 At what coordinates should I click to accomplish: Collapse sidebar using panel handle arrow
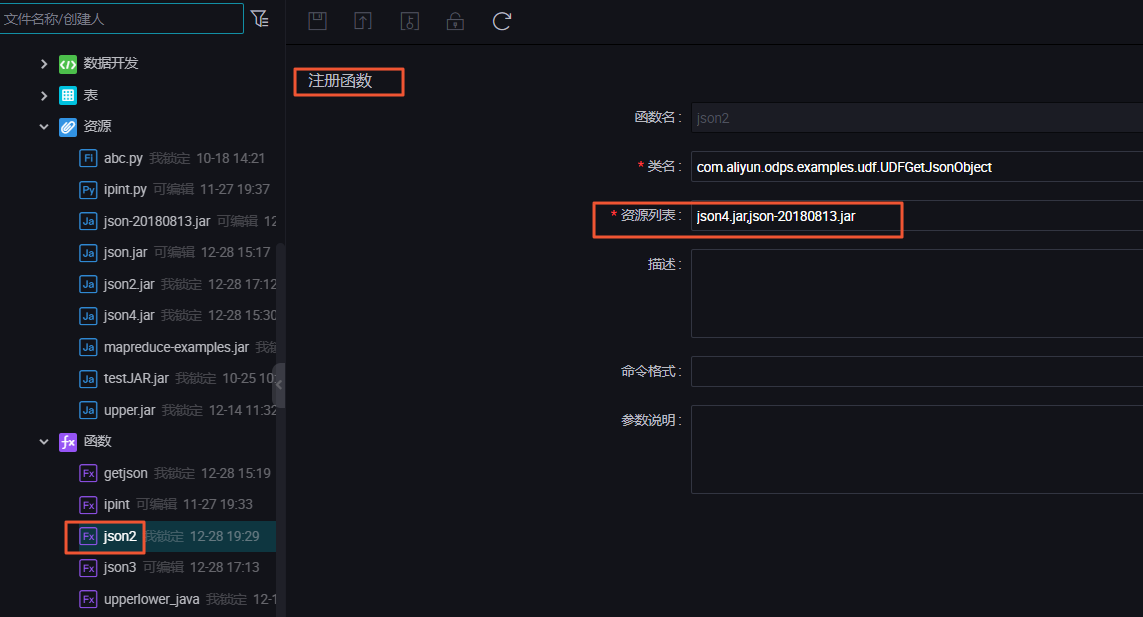tap(278, 384)
